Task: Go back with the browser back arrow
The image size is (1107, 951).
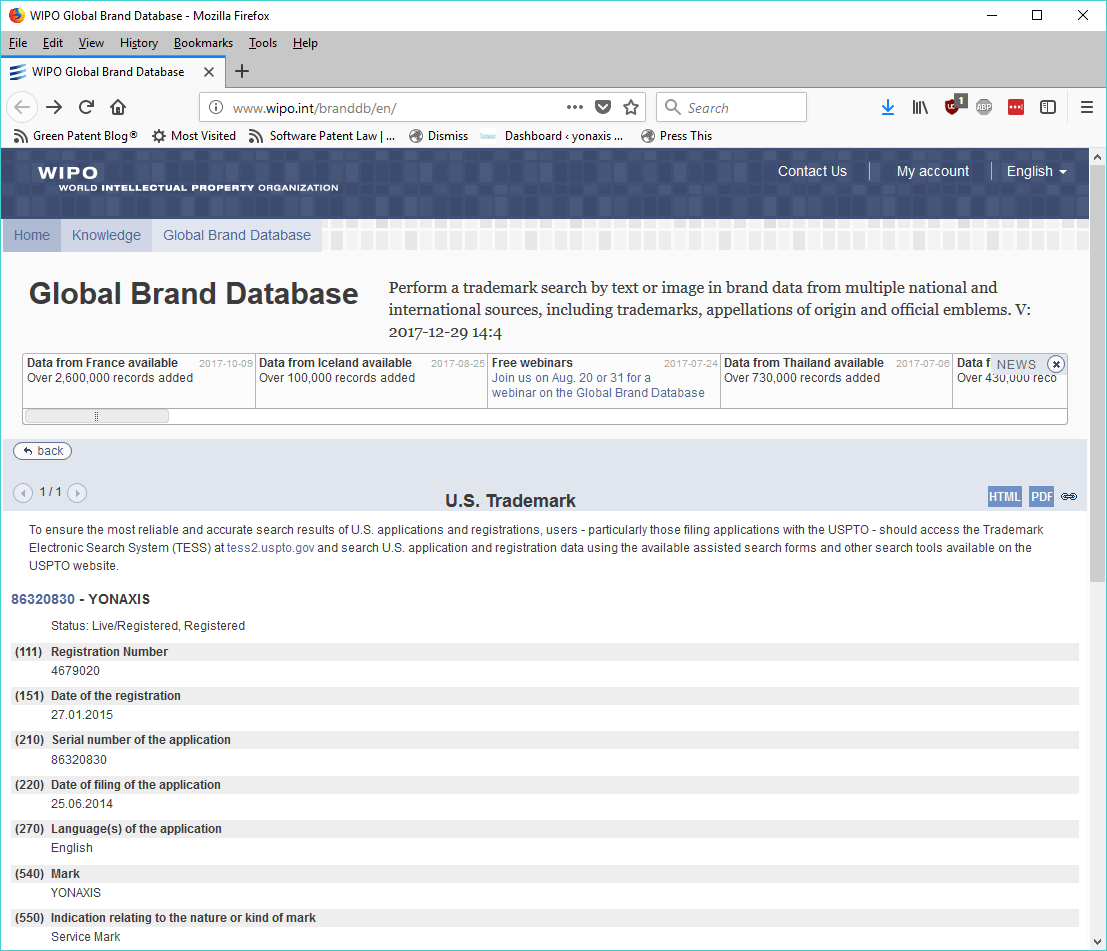Action: point(22,107)
